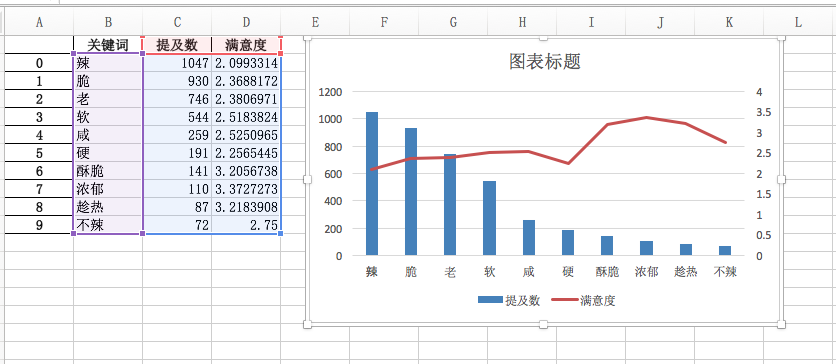Click the 关键词 header cell
The height and width of the screenshot is (364, 836).
pyautogui.click(x=108, y=45)
